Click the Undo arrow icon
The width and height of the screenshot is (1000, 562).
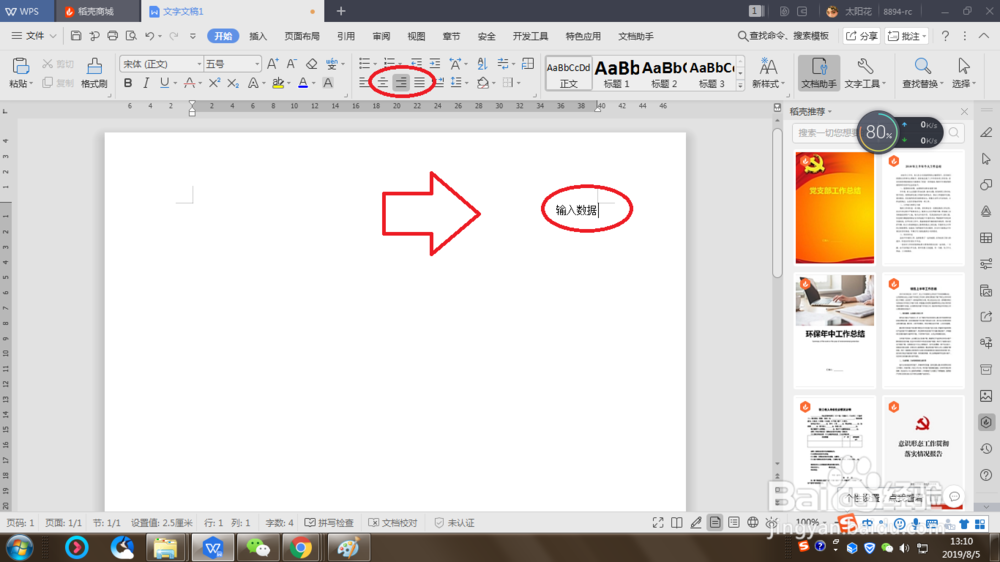[x=149, y=36]
